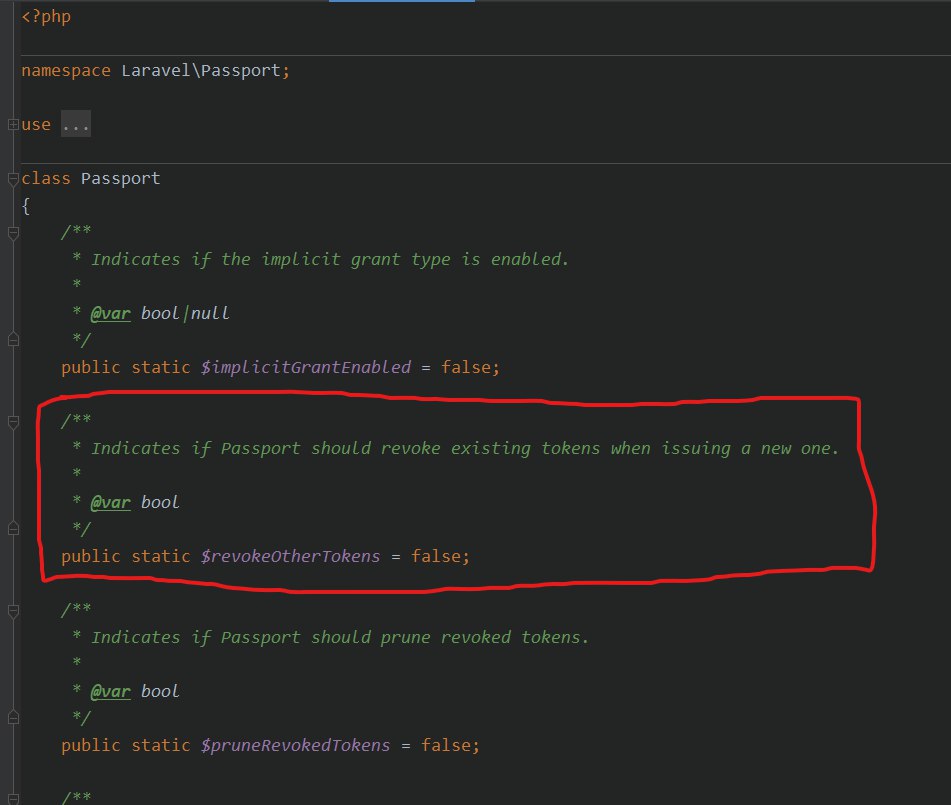Viewport: 951px width, 805px height.
Task: Click bool type in the revoke tokens docblock
Action: point(160,502)
